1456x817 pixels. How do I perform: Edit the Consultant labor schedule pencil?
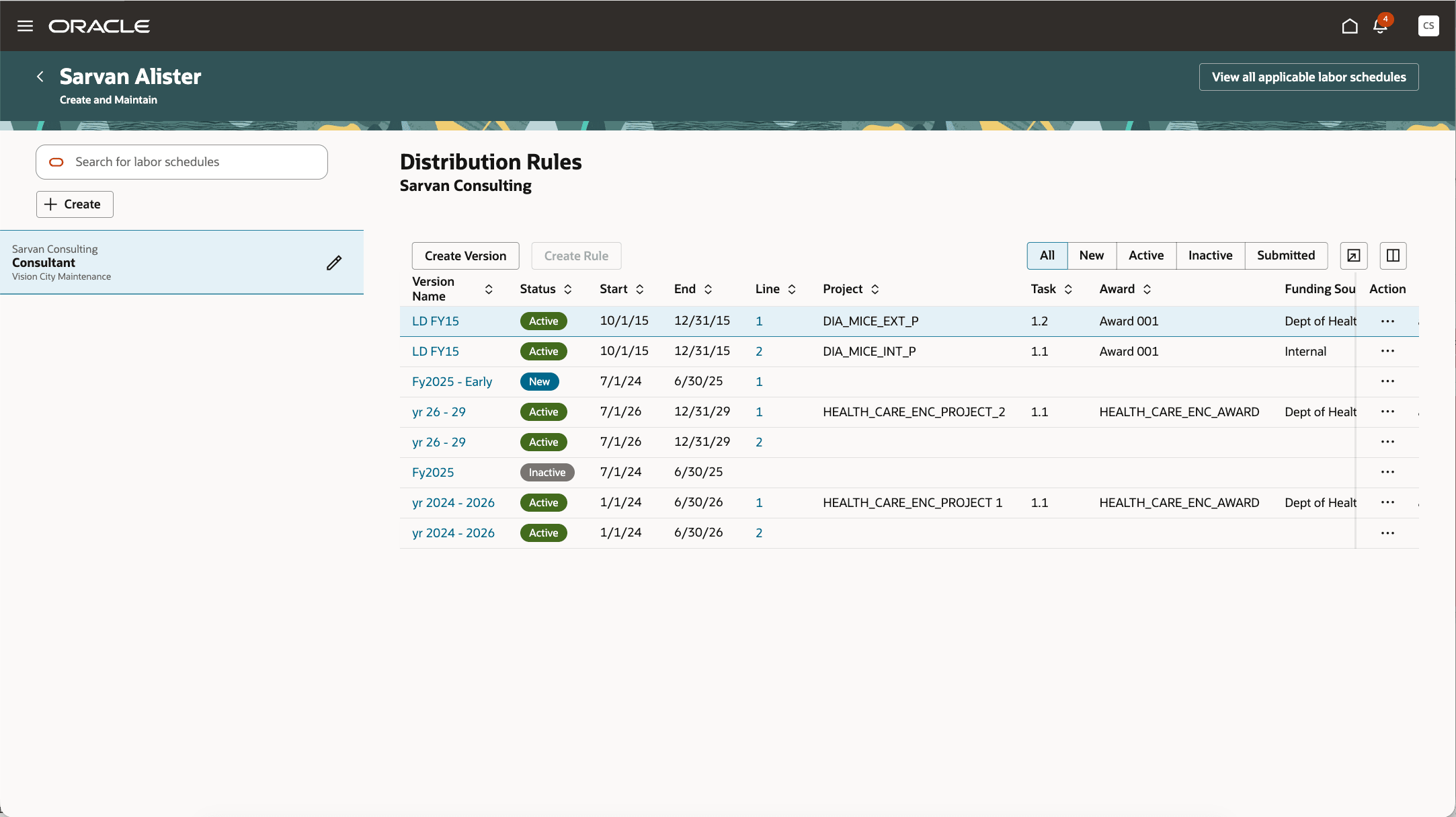pos(334,262)
